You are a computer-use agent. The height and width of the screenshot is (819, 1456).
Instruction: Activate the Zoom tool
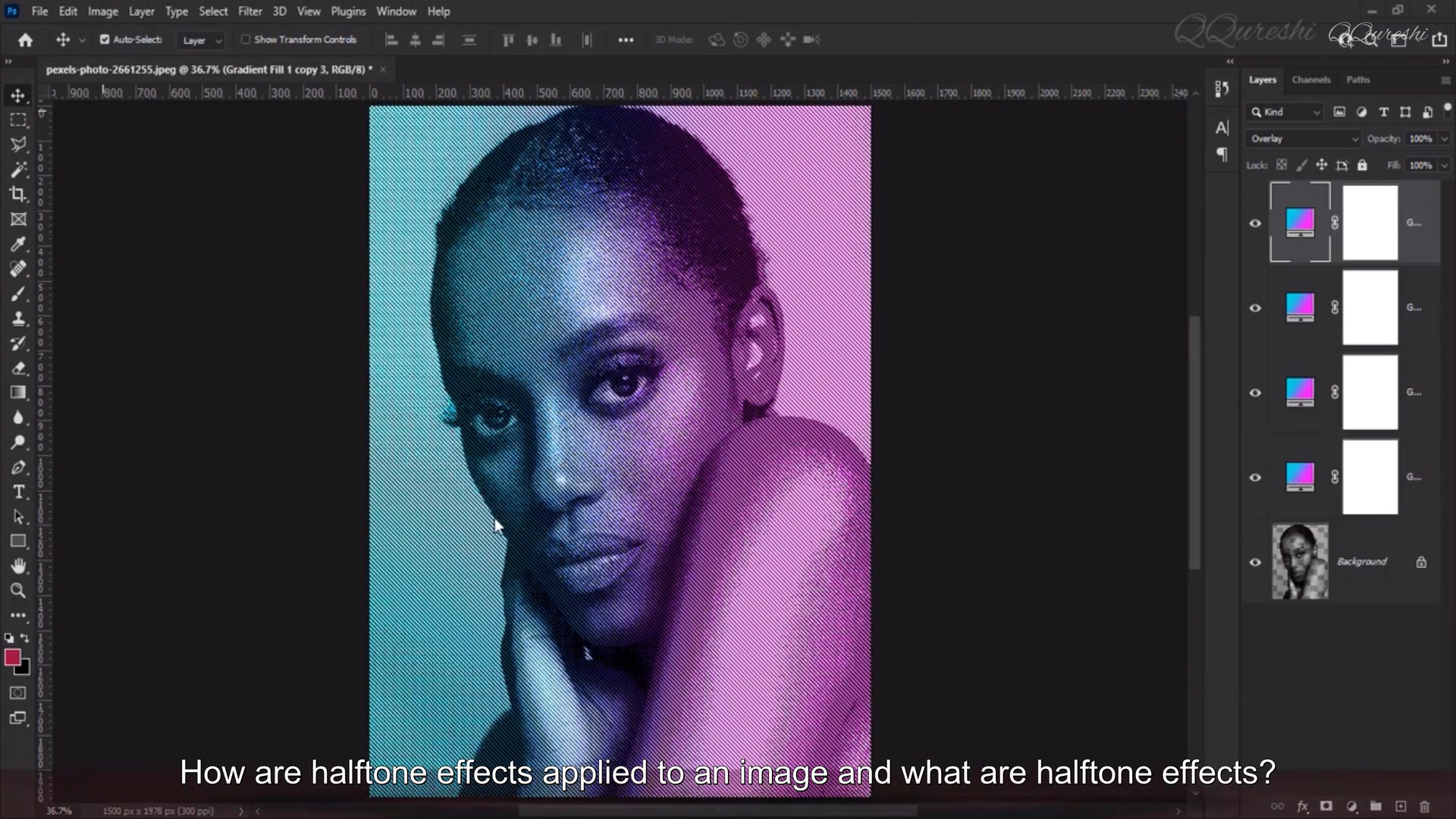[x=18, y=591]
